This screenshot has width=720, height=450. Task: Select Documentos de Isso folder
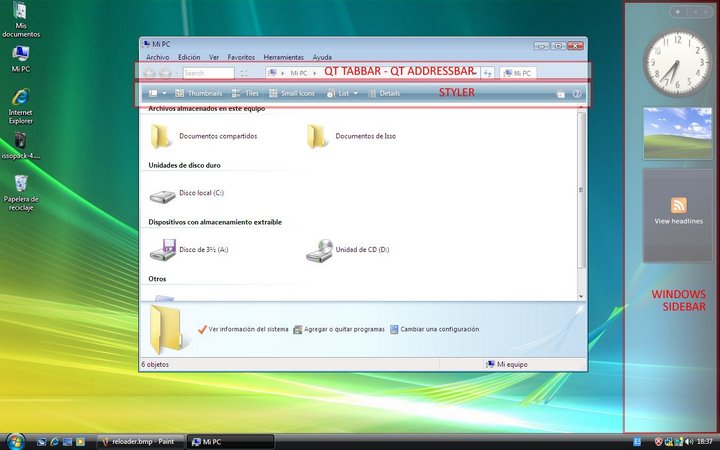pyautogui.click(x=351, y=136)
